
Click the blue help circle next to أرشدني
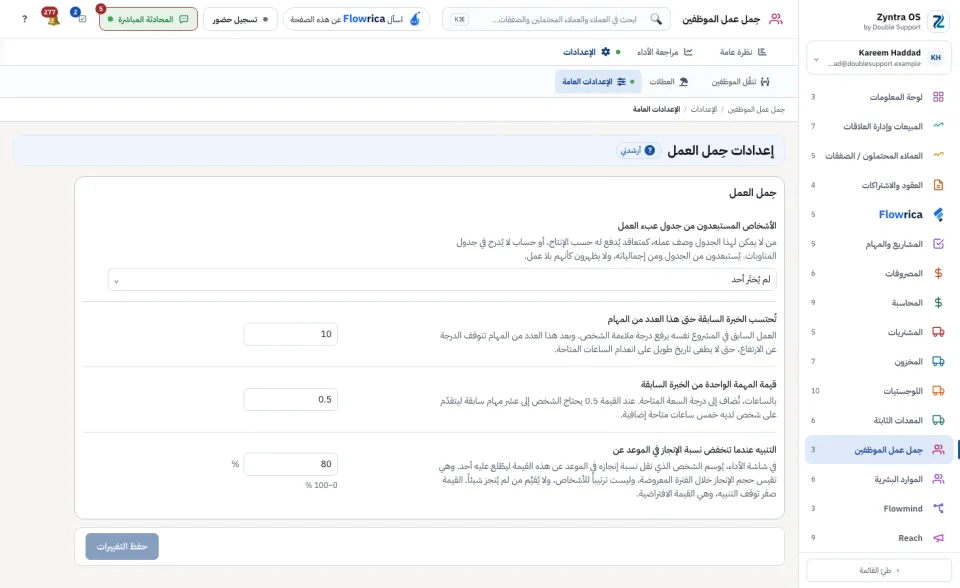(650, 150)
